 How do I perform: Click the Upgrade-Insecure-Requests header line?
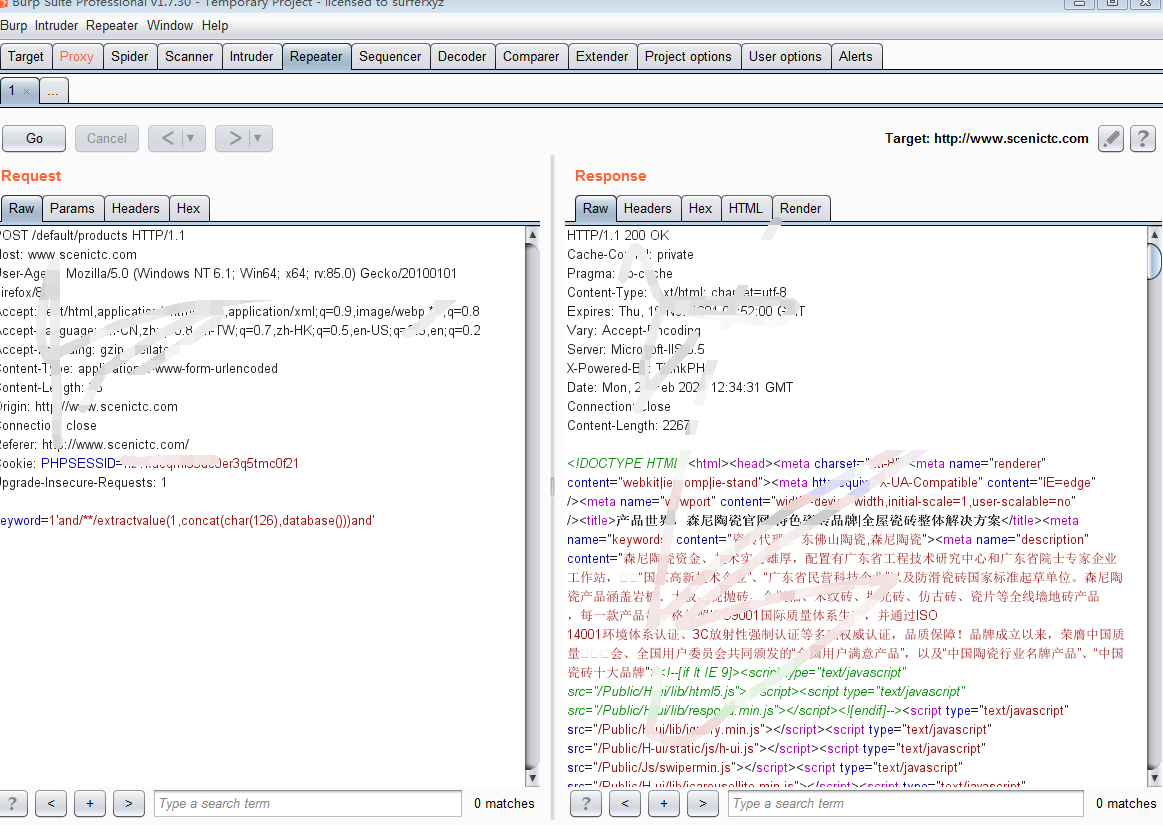tap(84, 483)
